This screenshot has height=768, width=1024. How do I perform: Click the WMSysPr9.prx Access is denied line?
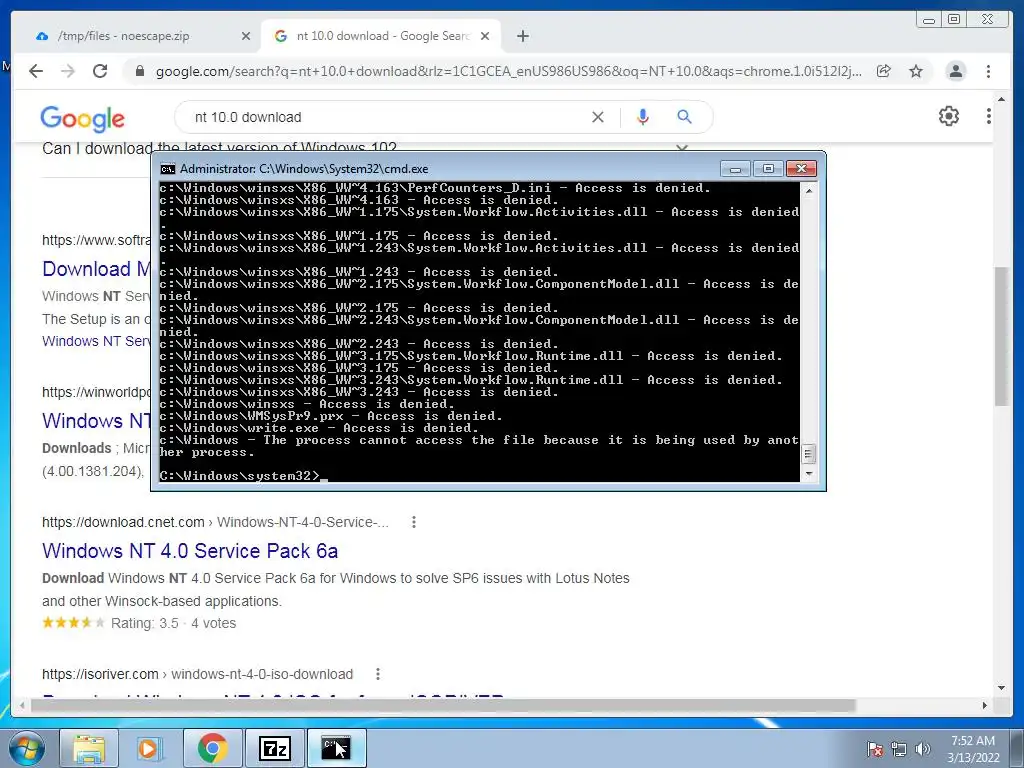pyautogui.click(x=330, y=416)
